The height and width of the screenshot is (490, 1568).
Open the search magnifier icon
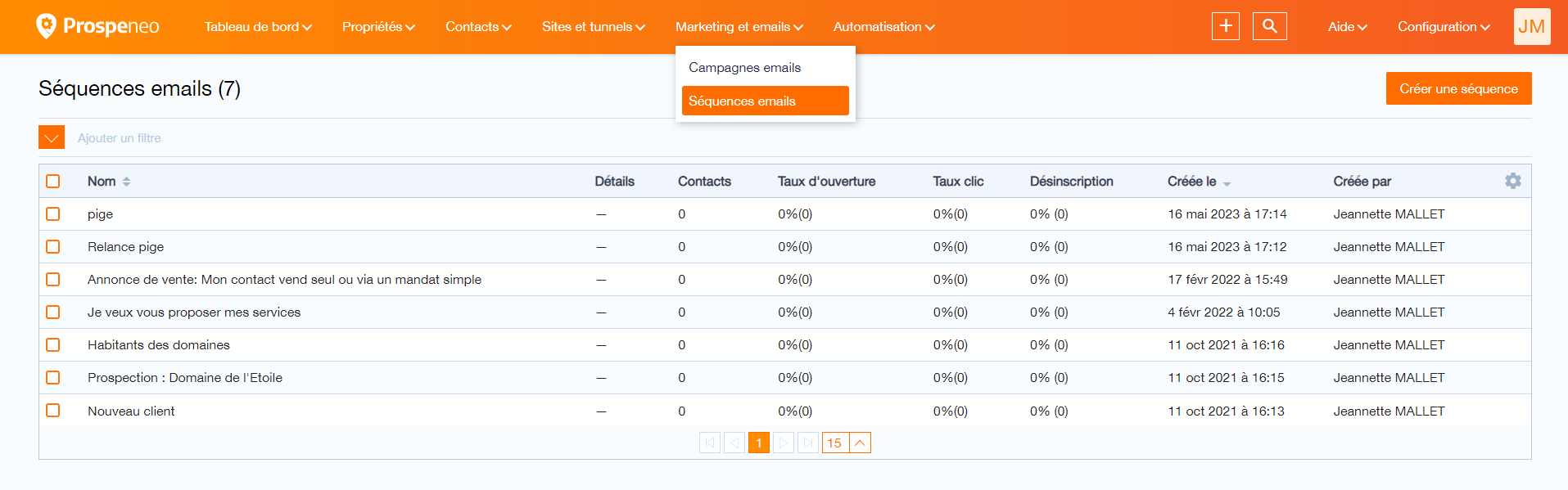pos(1270,26)
